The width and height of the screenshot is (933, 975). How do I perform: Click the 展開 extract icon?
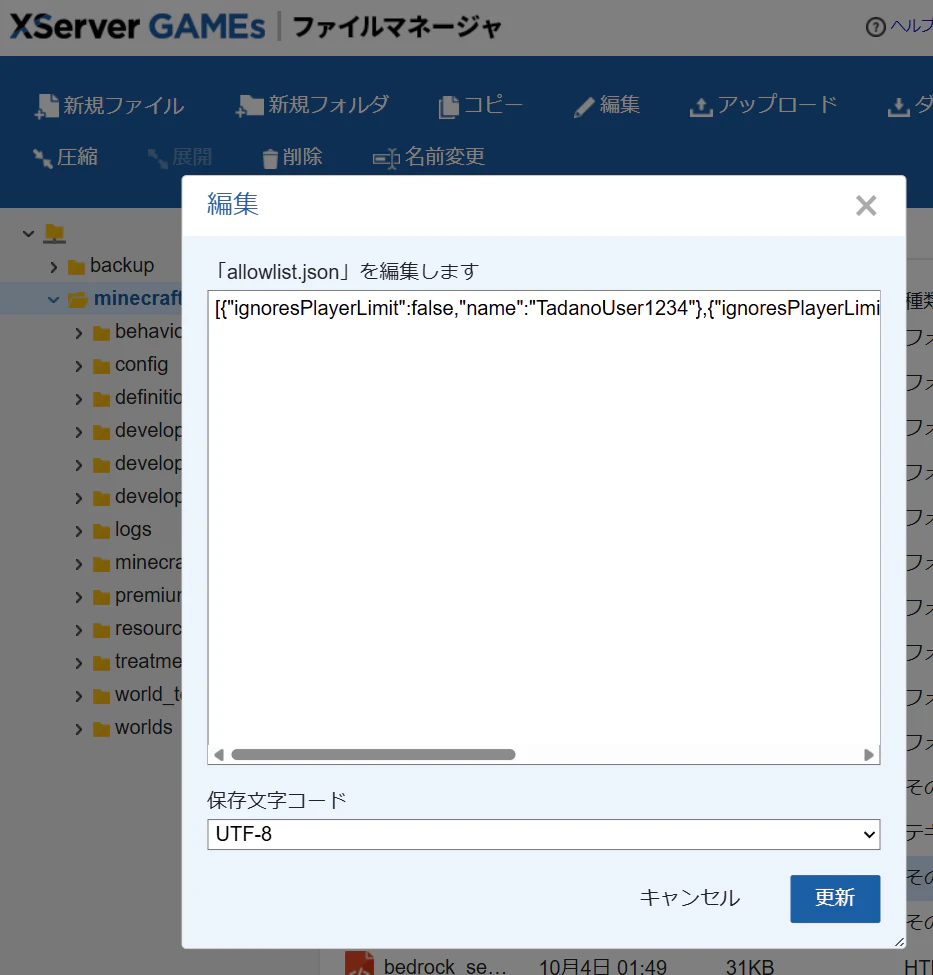[157, 158]
